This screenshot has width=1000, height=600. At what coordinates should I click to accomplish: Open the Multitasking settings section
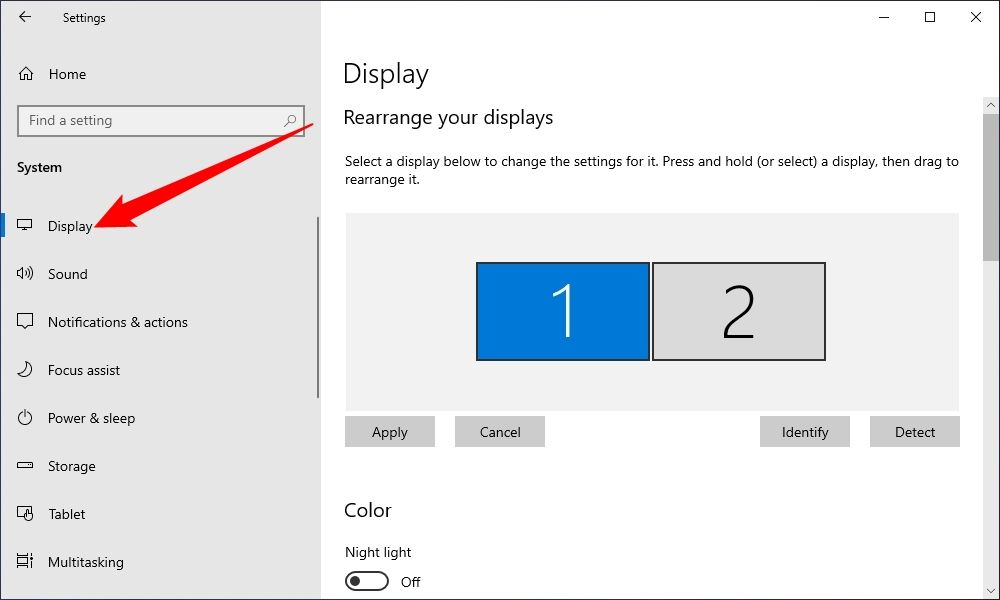(86, 562)
